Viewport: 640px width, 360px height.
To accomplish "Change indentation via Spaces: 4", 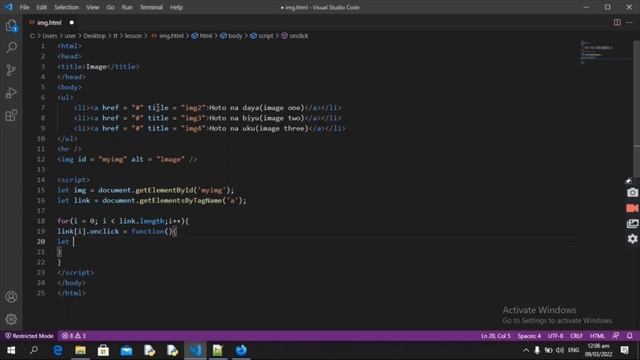I will [529, 336].
